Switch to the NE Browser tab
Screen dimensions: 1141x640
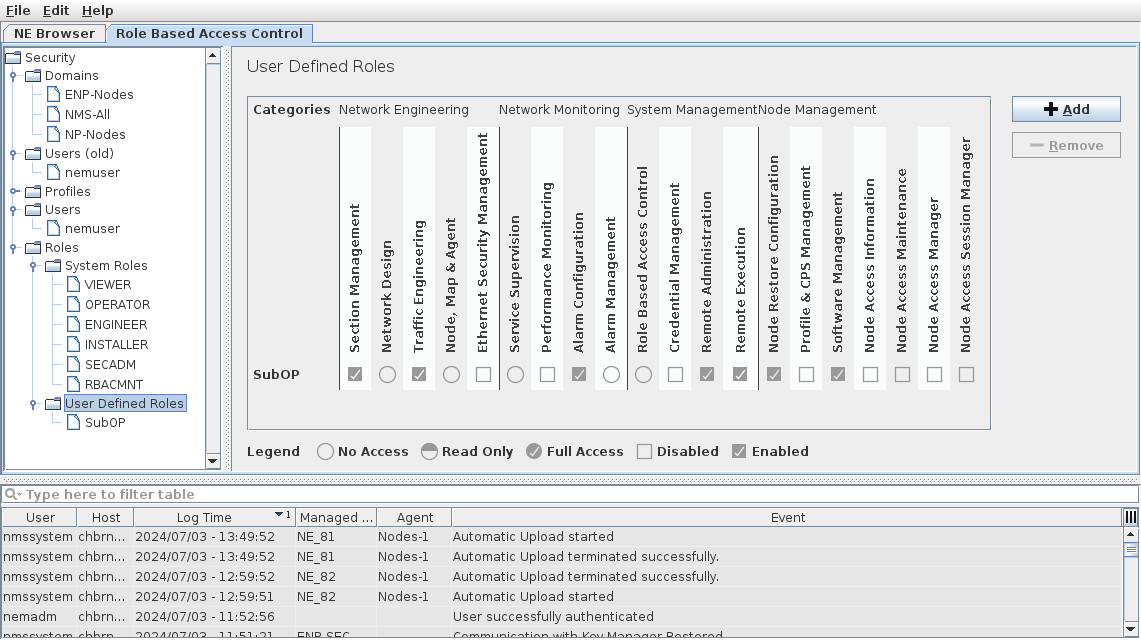(54, 33)
